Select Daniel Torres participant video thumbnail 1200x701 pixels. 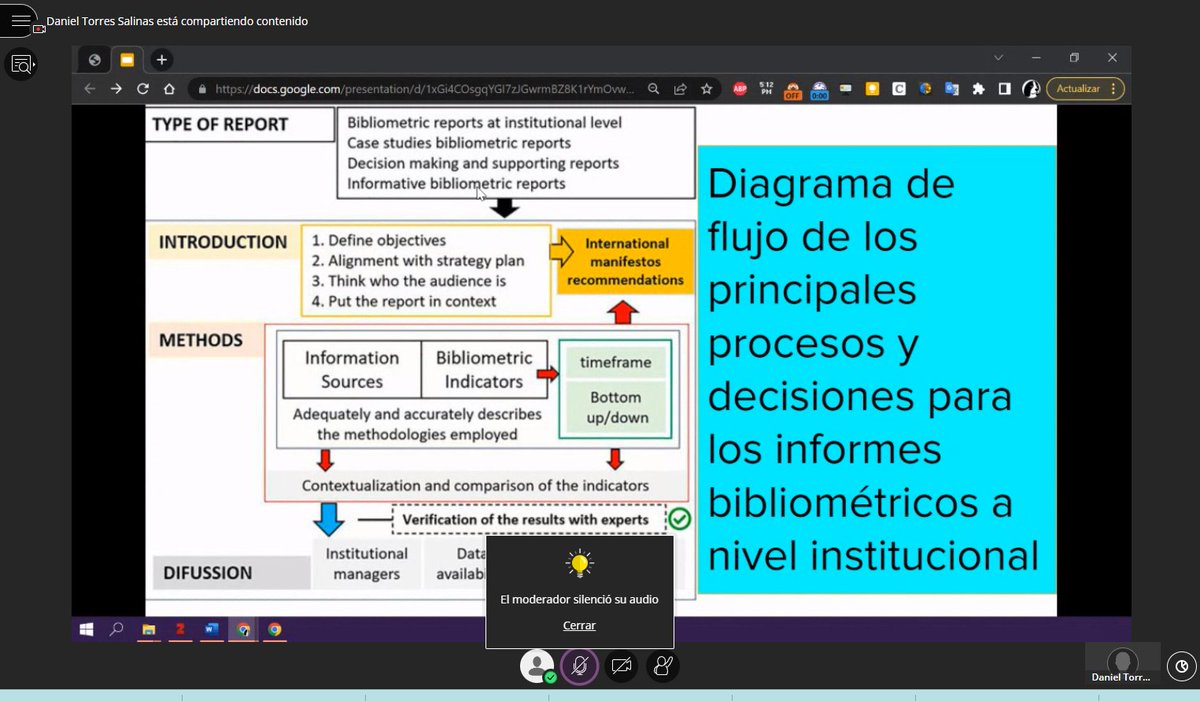pyautogui.click(x=1123, y=665)
